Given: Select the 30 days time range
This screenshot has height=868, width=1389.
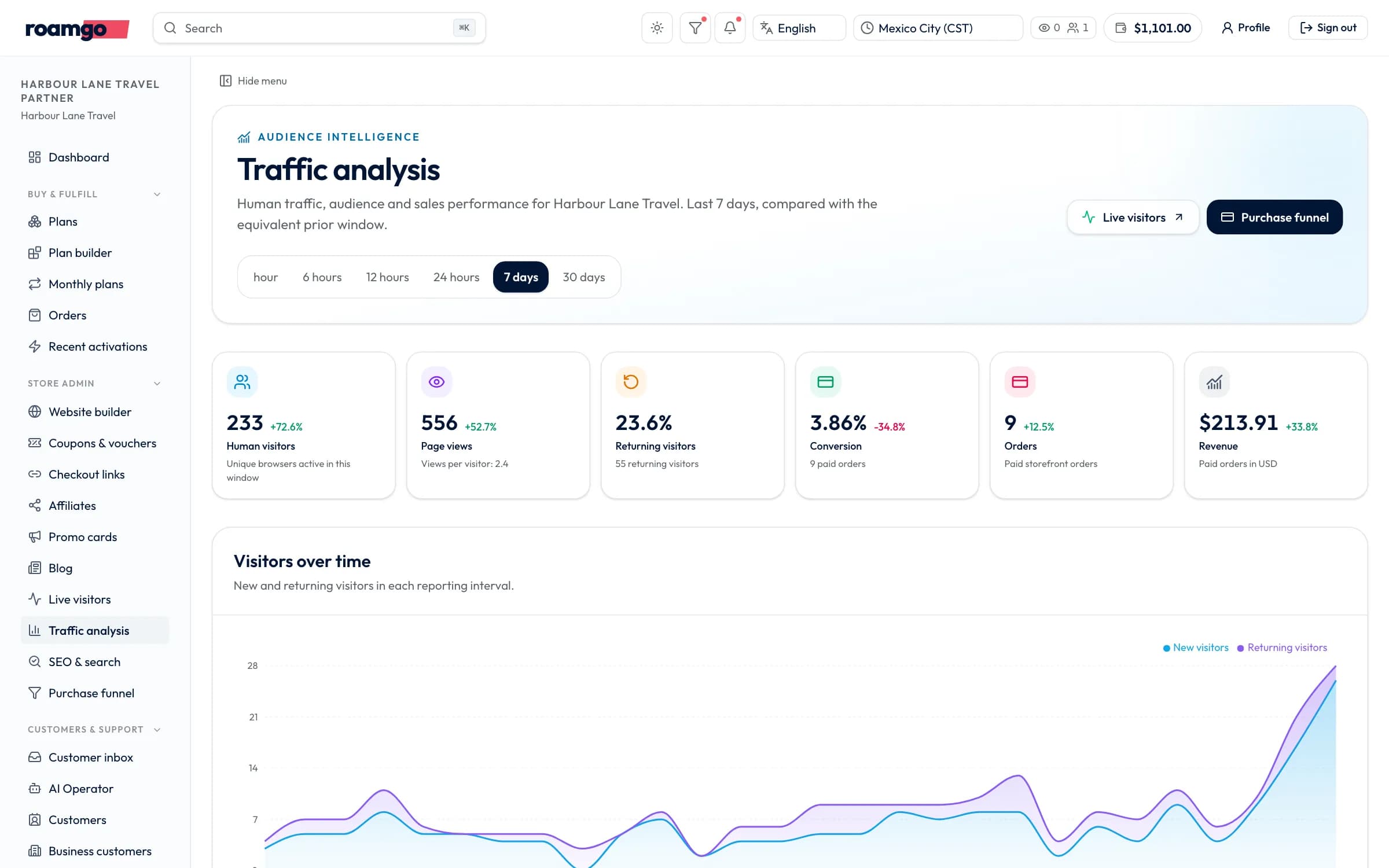Looking at the screenshot, I should pyautogui.click(x=584, y=277).
